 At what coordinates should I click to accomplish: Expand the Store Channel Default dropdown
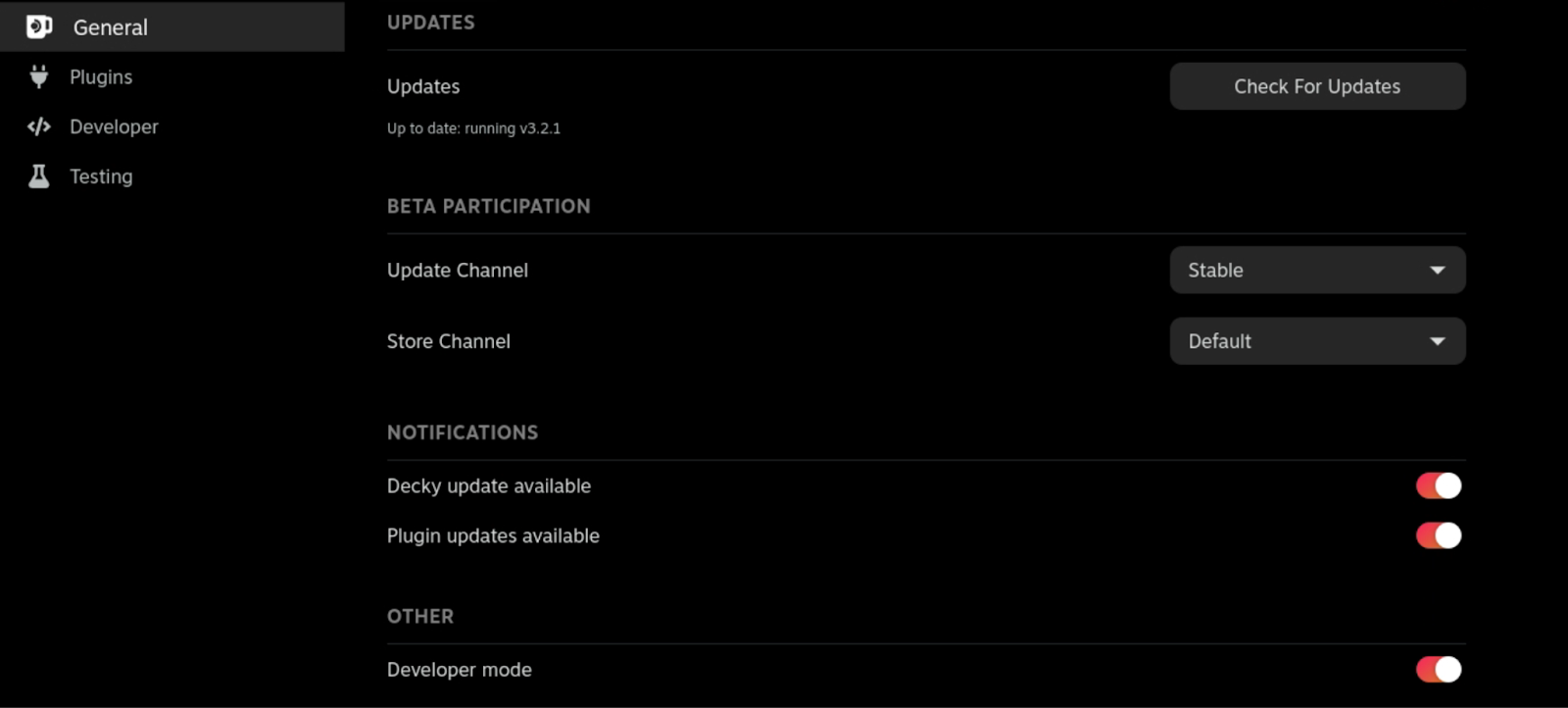point(1316,341)
